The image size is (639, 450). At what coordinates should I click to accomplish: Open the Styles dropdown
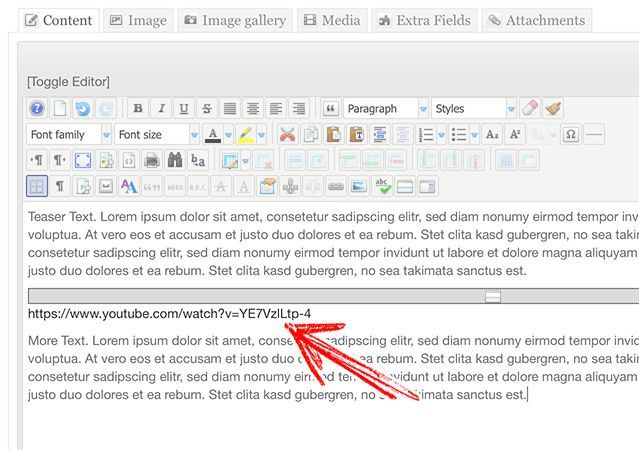click(474, 108)
